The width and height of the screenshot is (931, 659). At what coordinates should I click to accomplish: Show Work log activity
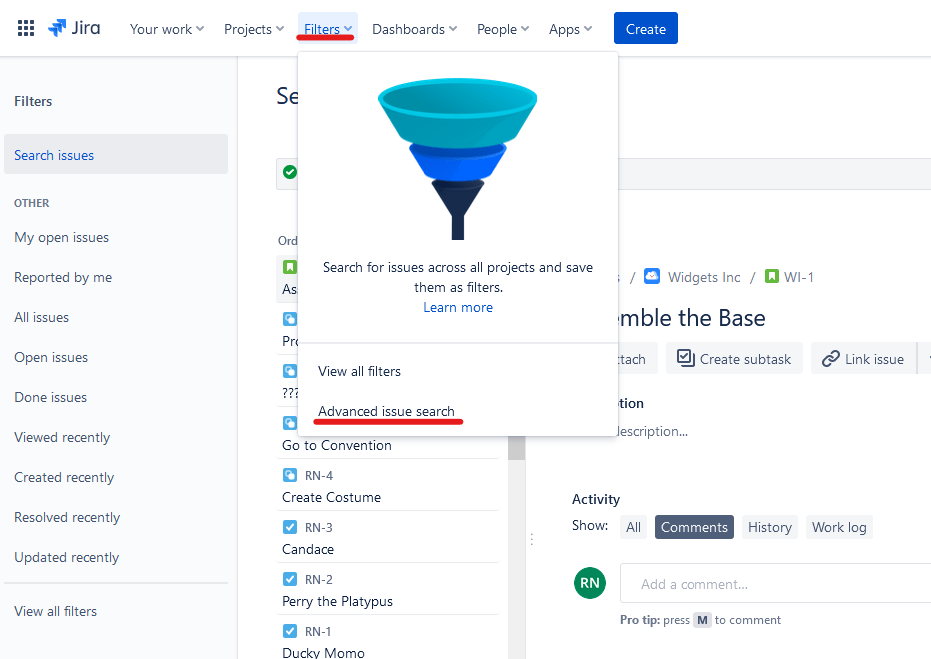(x=838, y=527)
